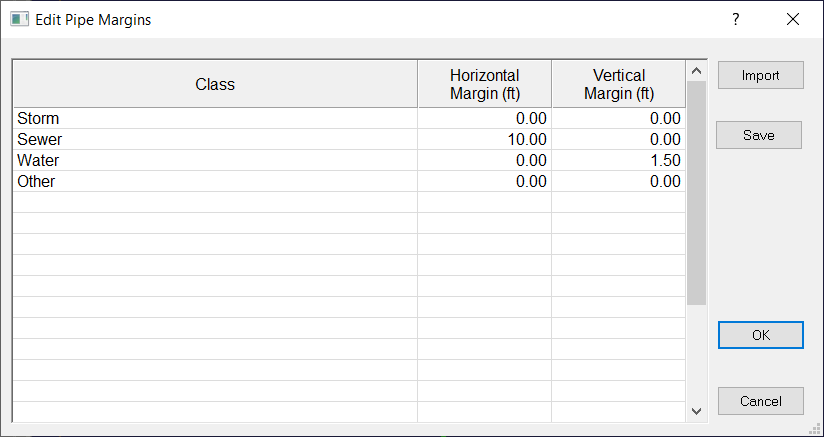Select the Sewer class cell

(x=215, y=140)
